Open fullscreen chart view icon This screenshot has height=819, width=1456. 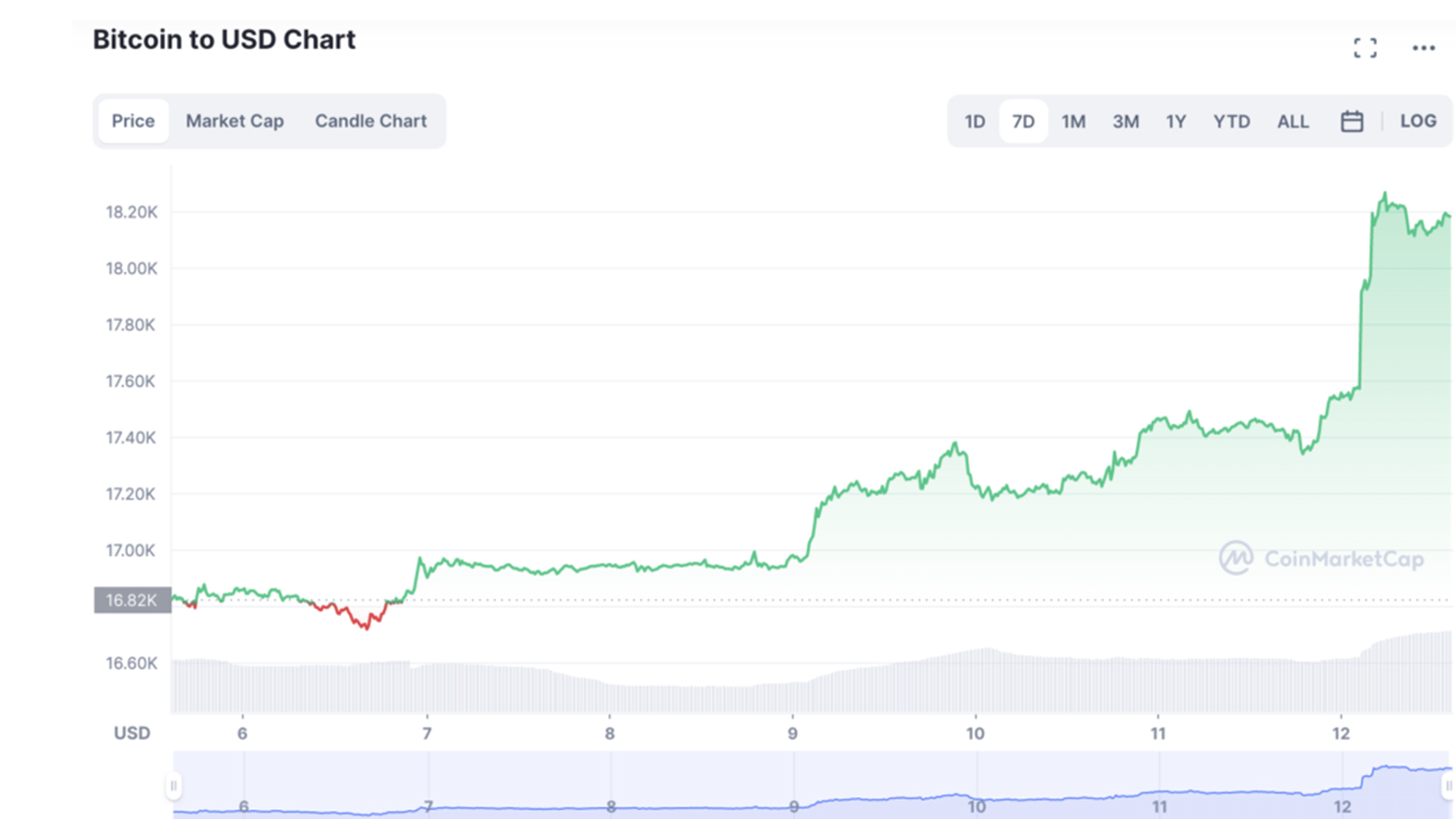click(1365, 49)
